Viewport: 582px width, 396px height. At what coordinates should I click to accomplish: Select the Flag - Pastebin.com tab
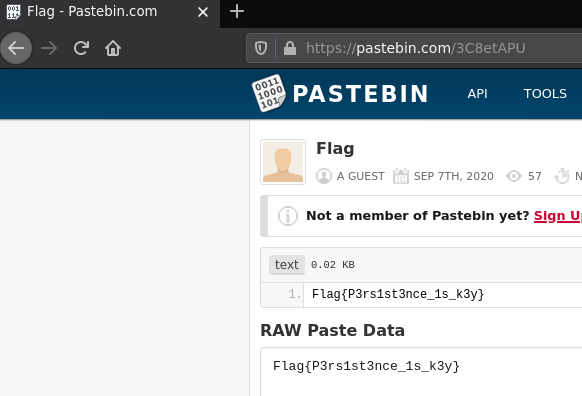click(x=110, y=12)
